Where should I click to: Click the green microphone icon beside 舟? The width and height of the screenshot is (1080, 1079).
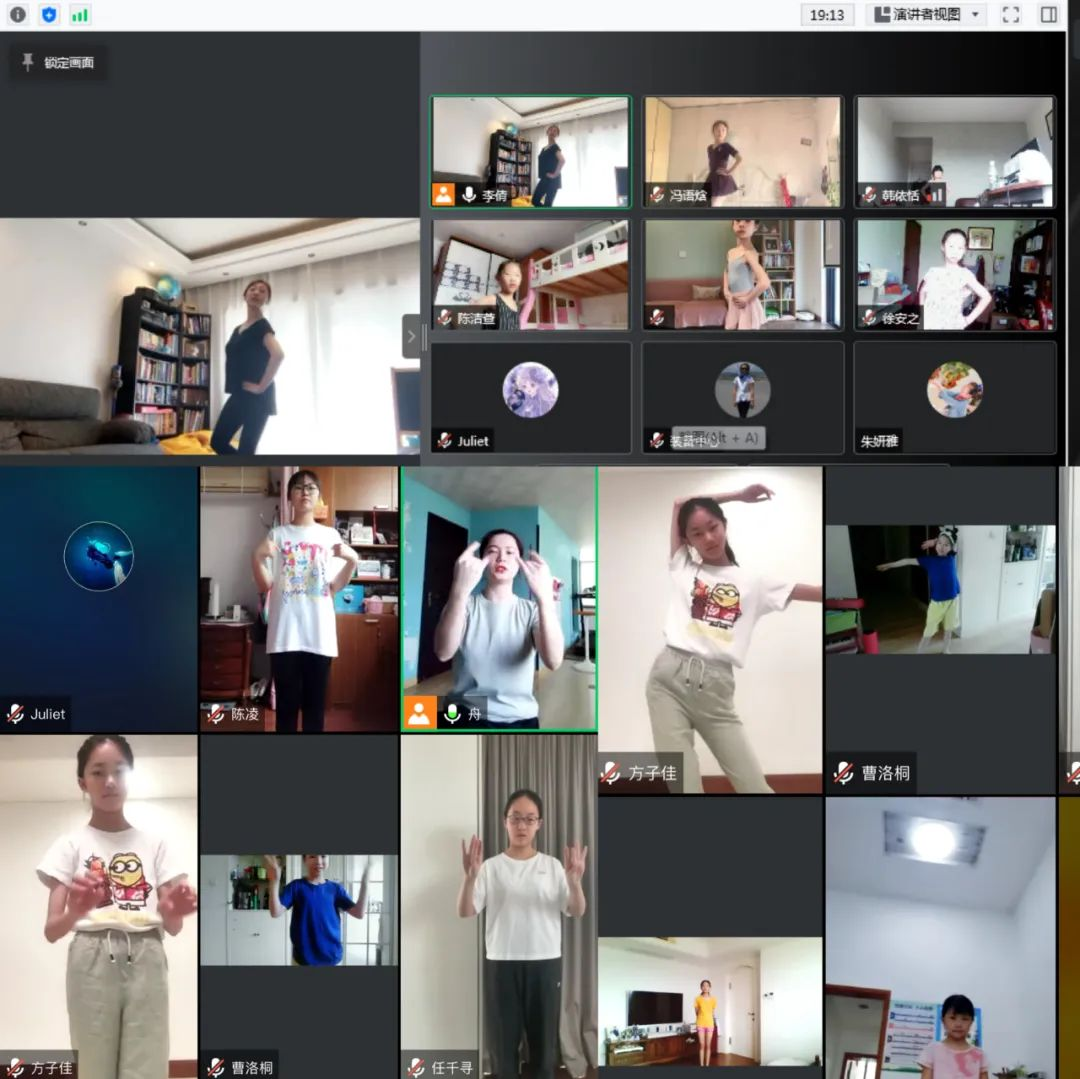[452, 714]
